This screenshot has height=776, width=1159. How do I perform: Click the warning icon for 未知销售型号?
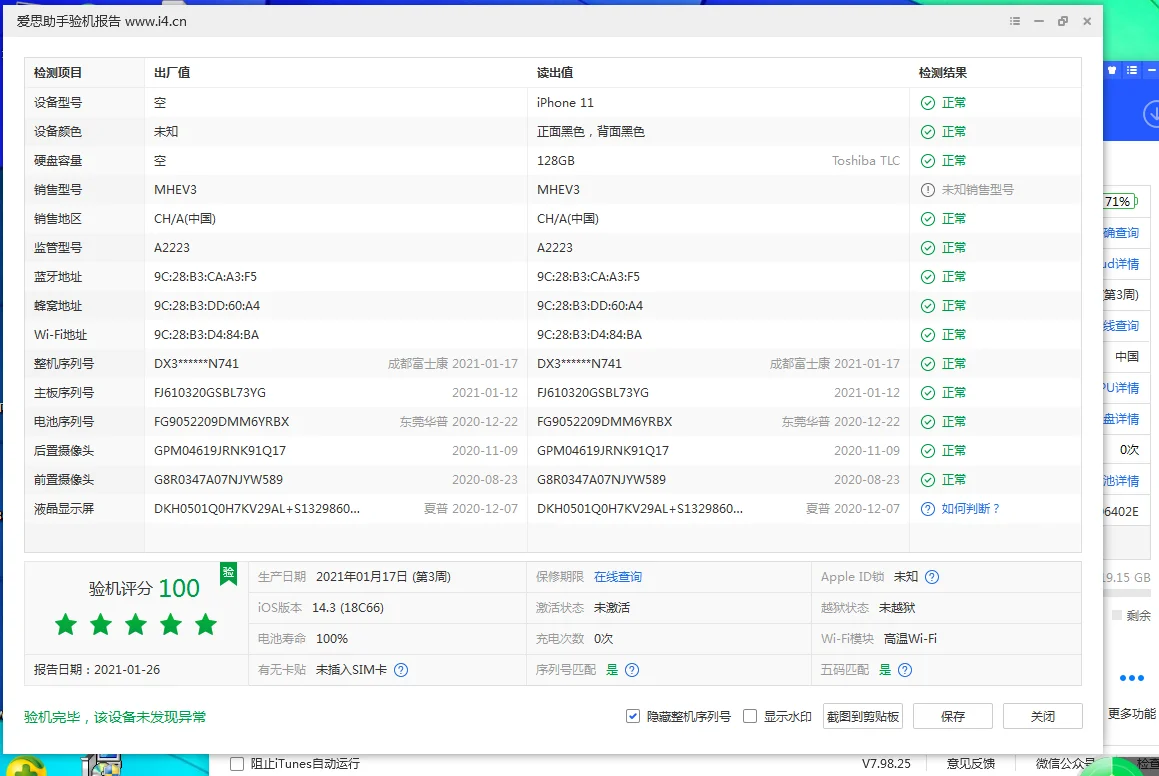click(928, 190)
